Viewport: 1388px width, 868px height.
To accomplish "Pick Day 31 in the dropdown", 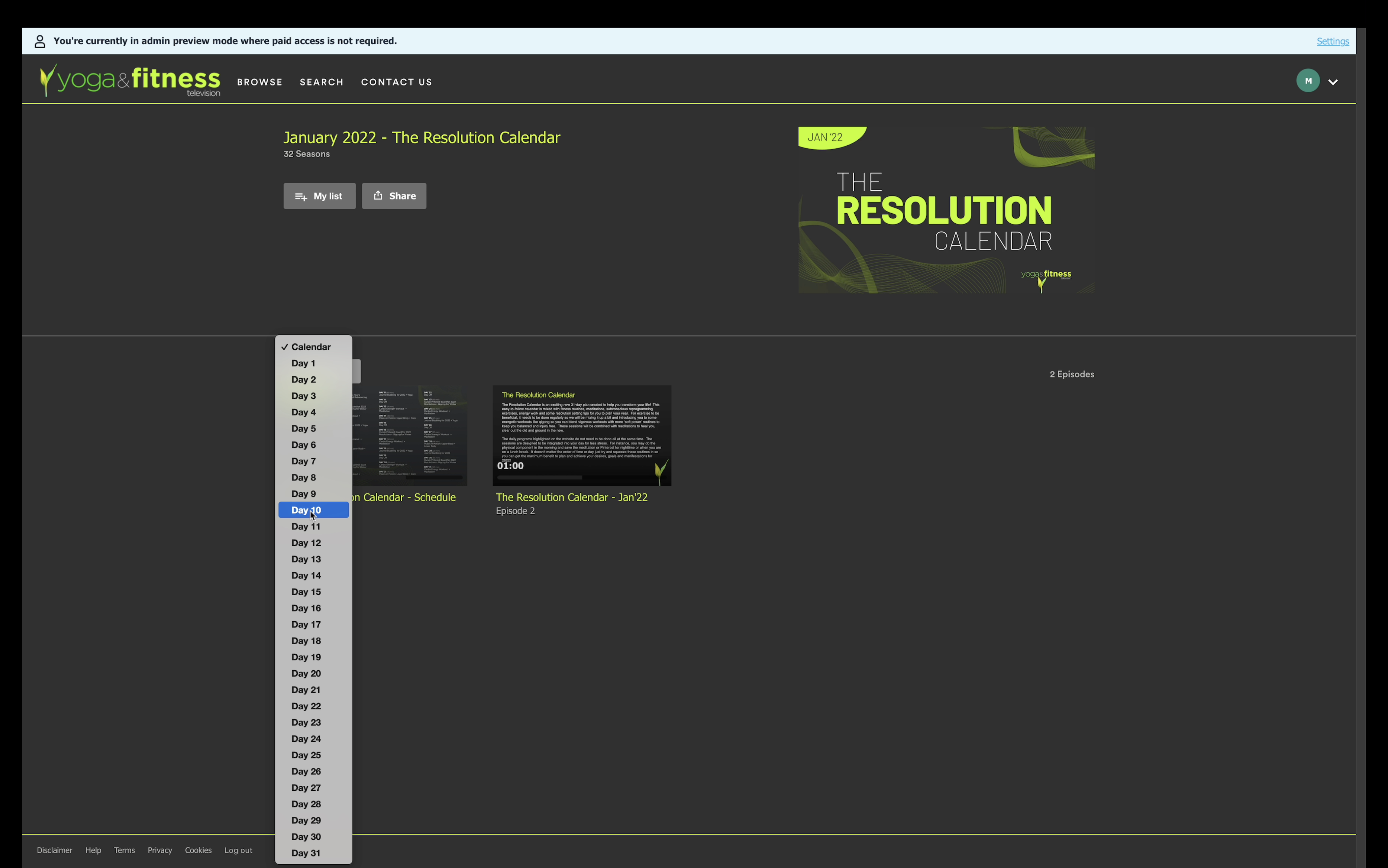I will pos(306,853).
